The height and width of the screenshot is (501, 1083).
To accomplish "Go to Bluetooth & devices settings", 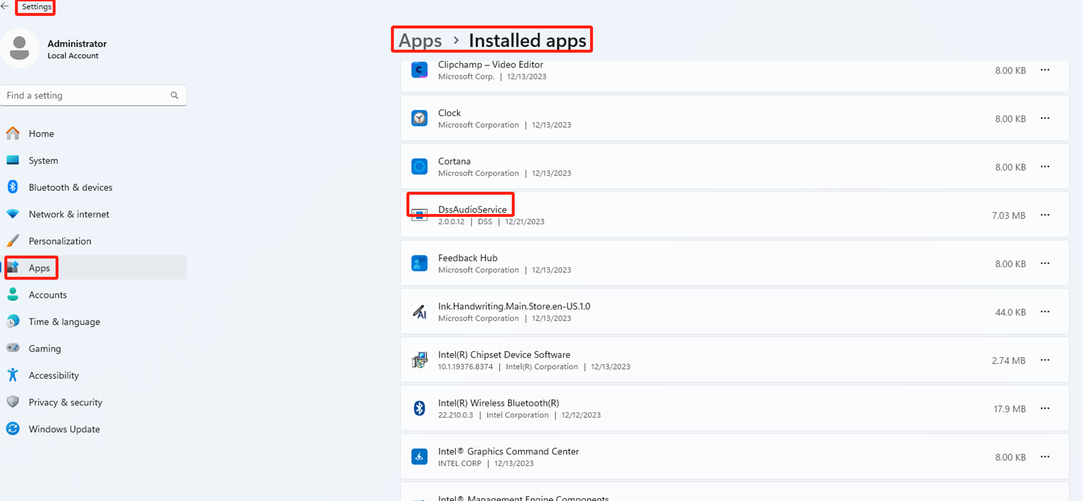I will pos(70,187).
